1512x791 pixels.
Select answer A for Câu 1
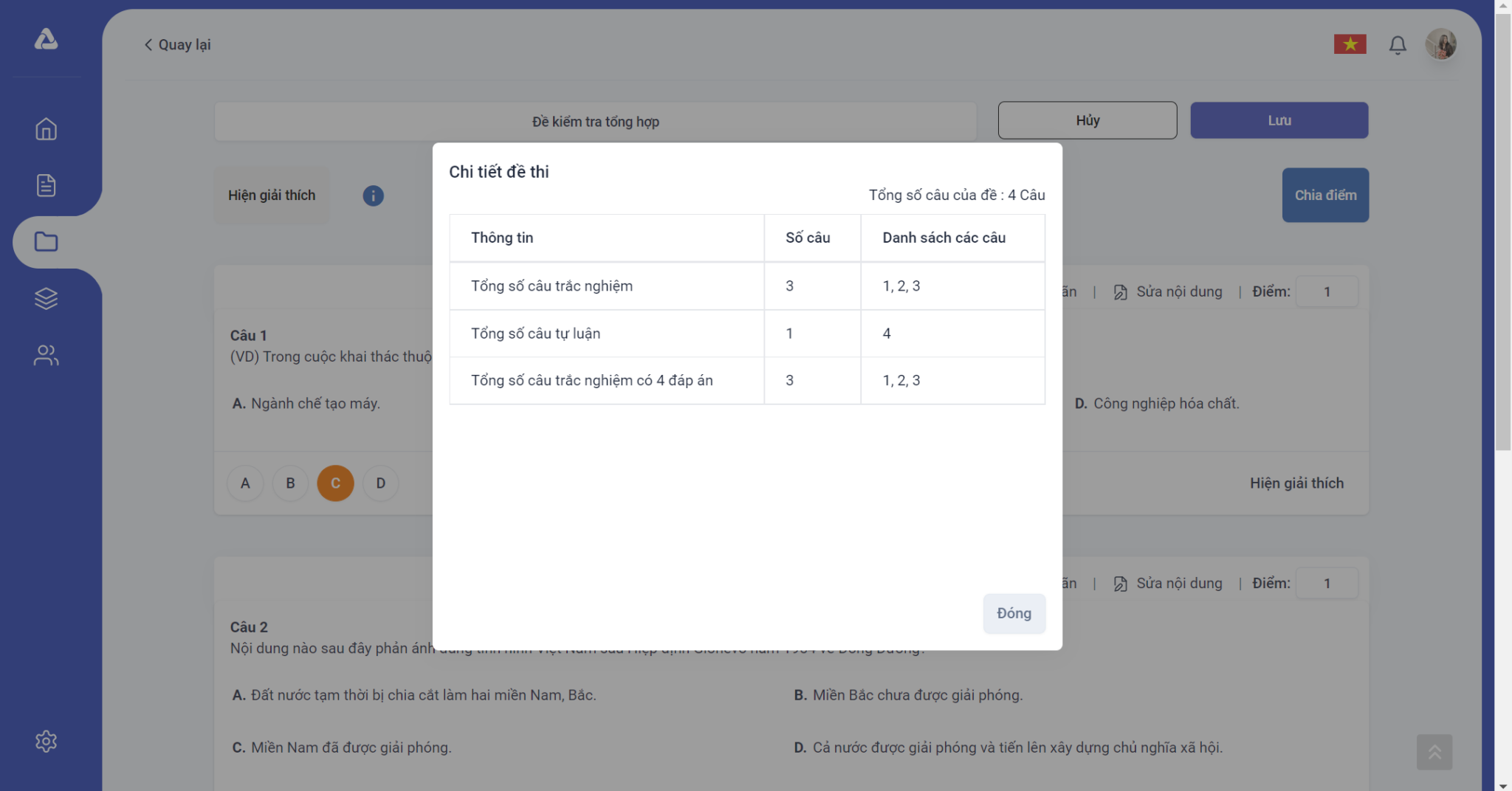pyautogui.click(x=245, y=483)
